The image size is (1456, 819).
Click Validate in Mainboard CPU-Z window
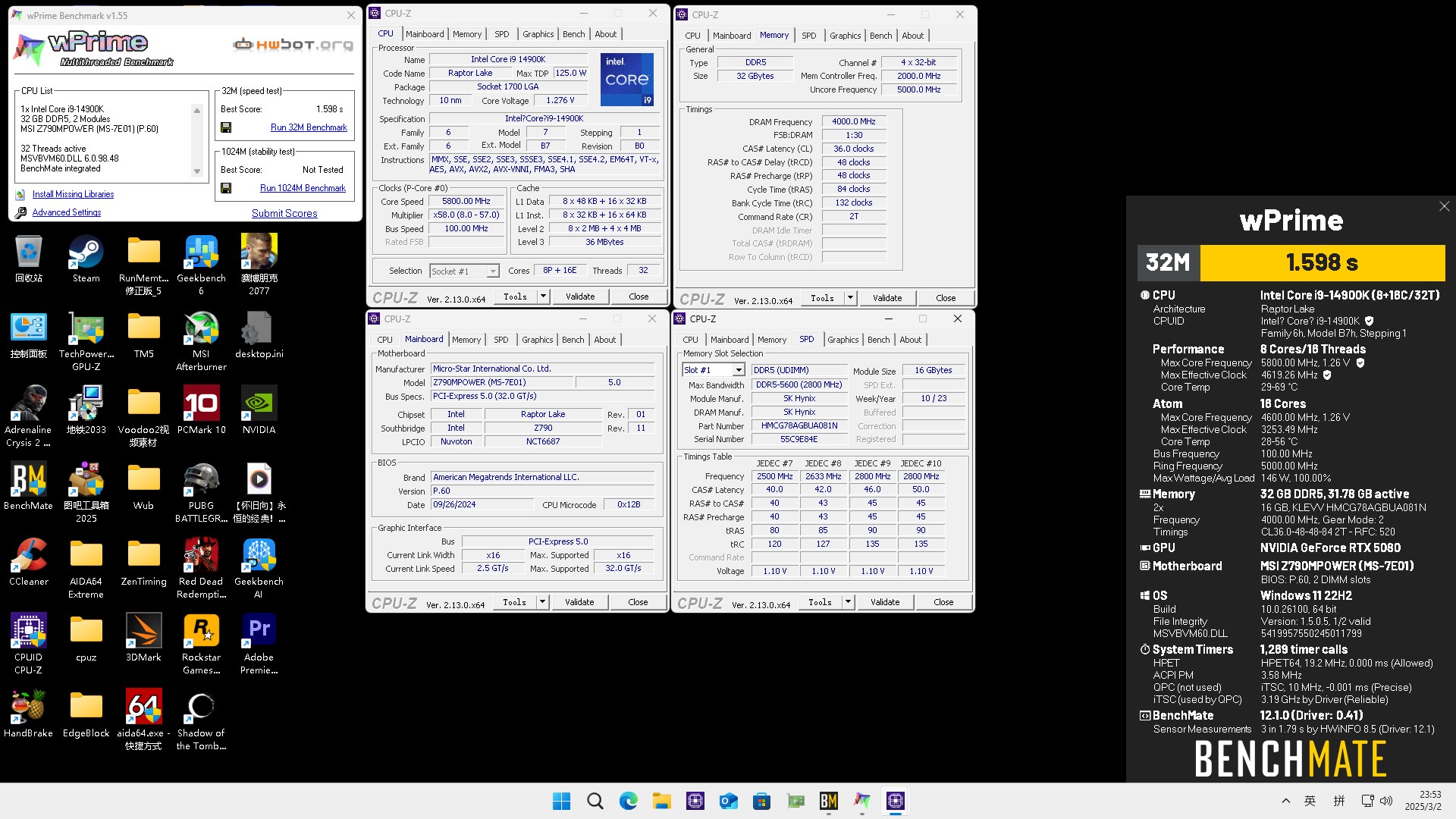coord(579,602)
